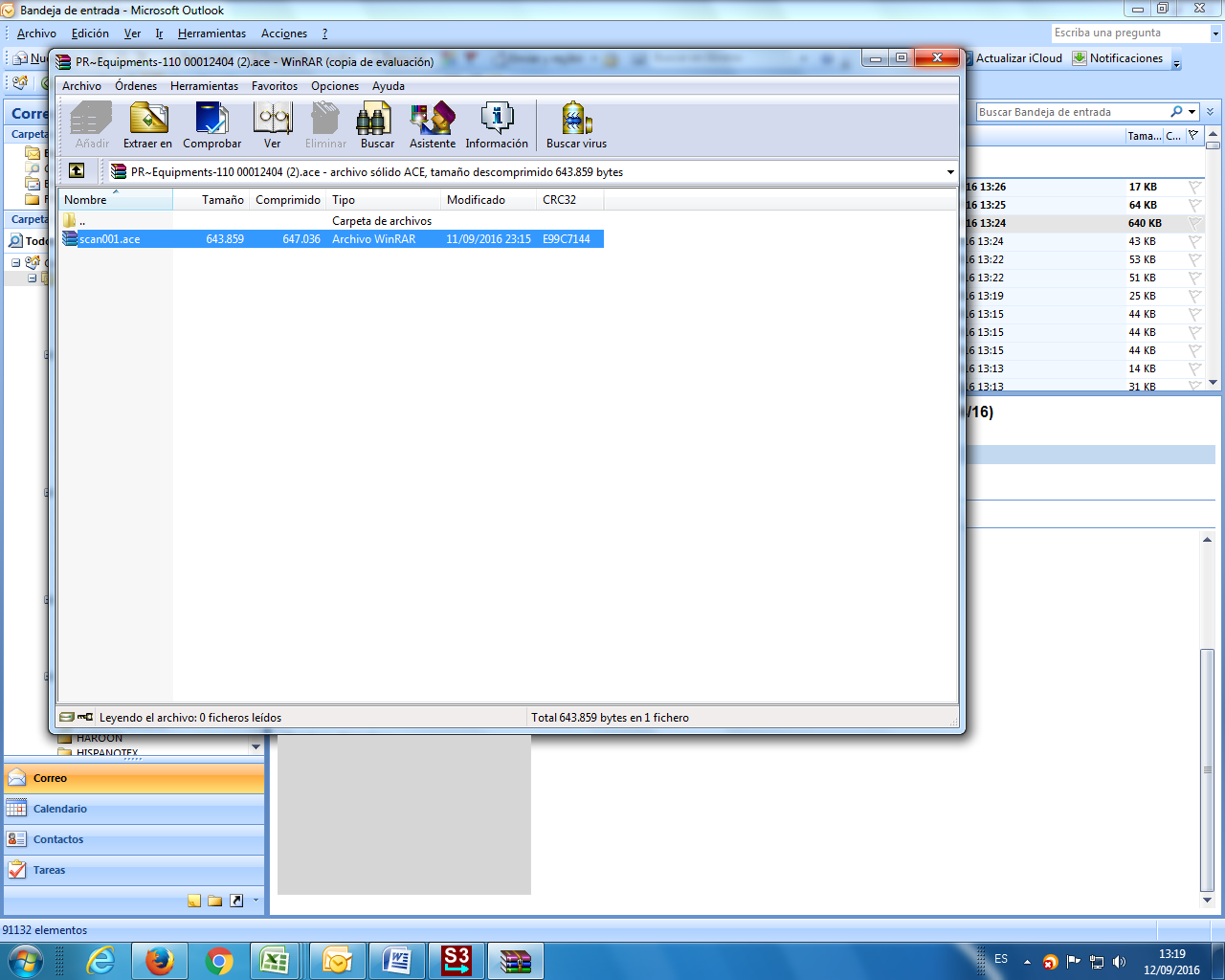Sort files by Tamaño column

pos(222,200)
